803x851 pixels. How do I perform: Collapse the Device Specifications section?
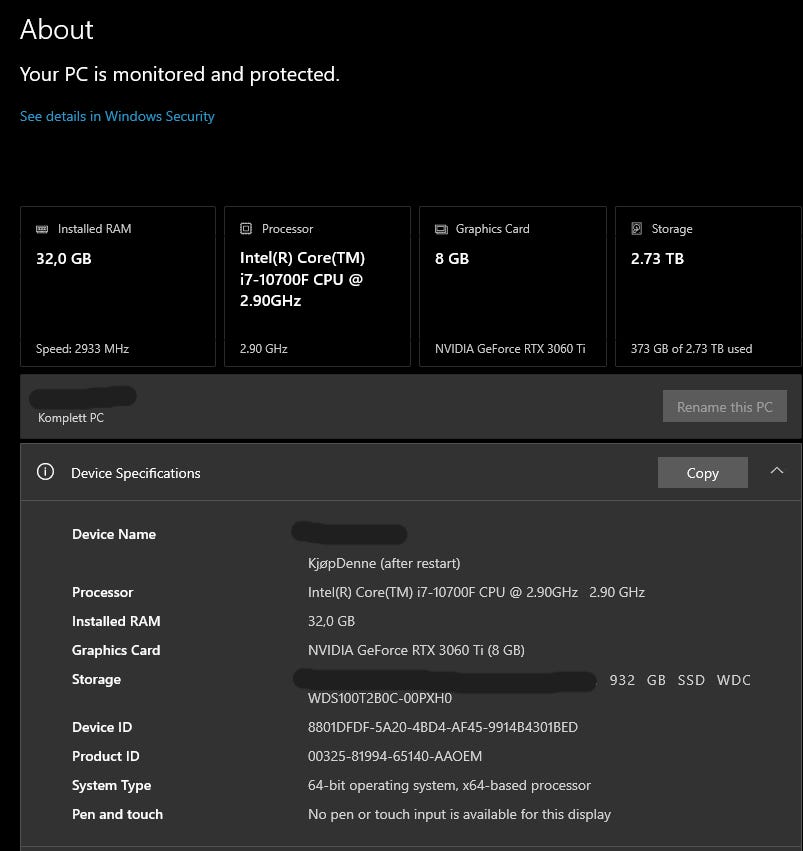pos(777,472)
